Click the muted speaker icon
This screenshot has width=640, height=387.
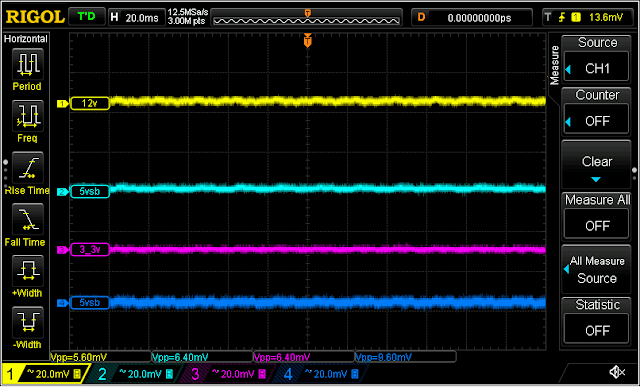coord(617,371)
